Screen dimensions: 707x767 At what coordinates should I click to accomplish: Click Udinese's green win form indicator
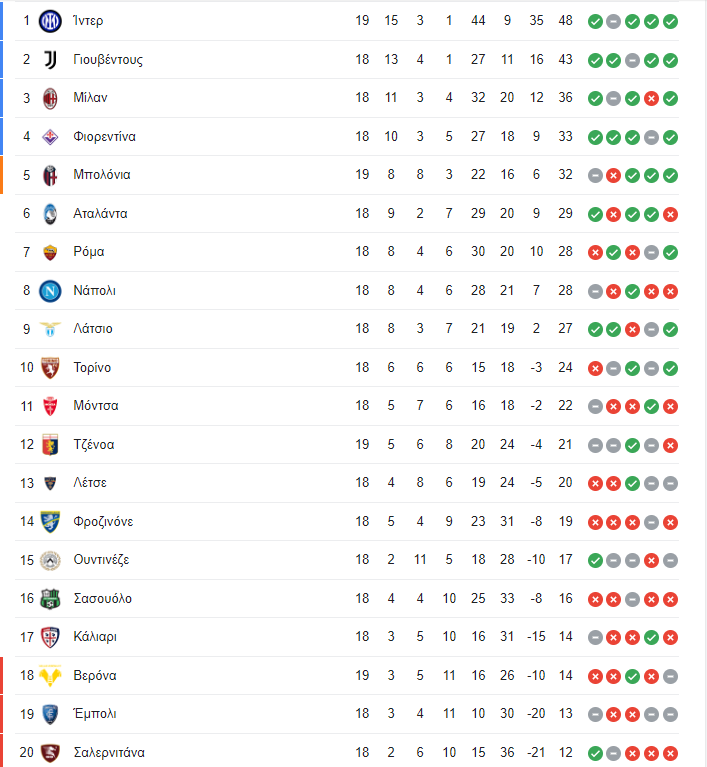(595, 561)
